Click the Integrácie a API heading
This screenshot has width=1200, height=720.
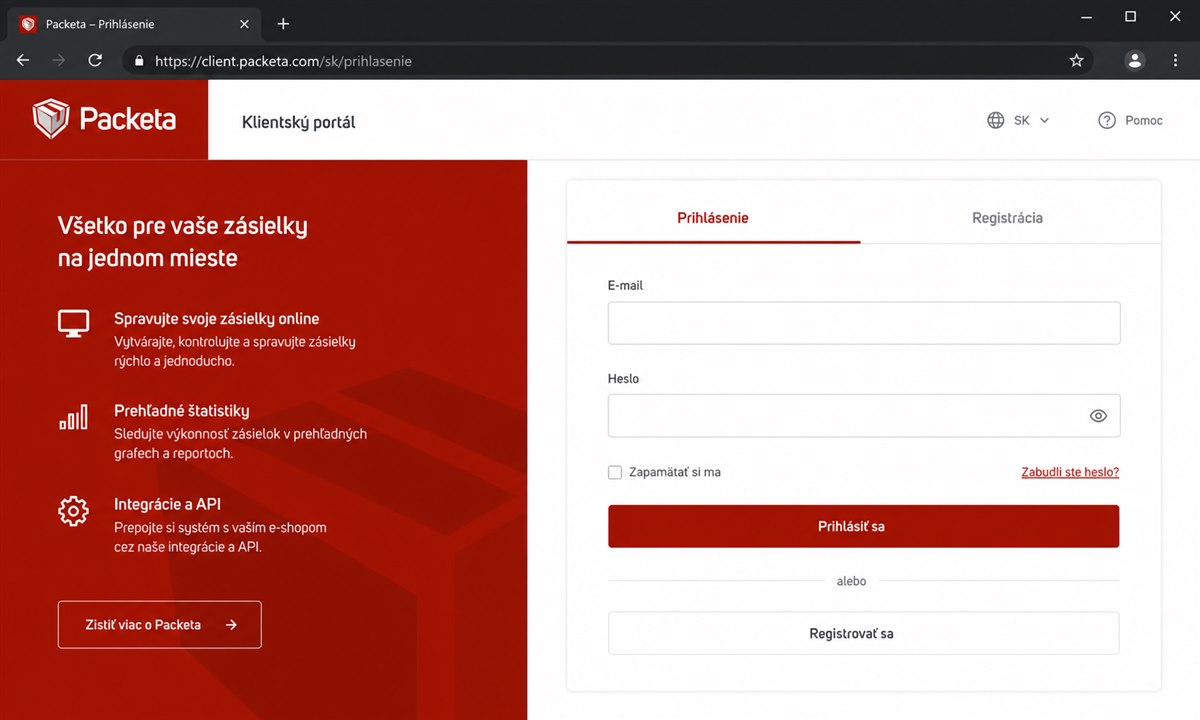click(x=168, y=505)
